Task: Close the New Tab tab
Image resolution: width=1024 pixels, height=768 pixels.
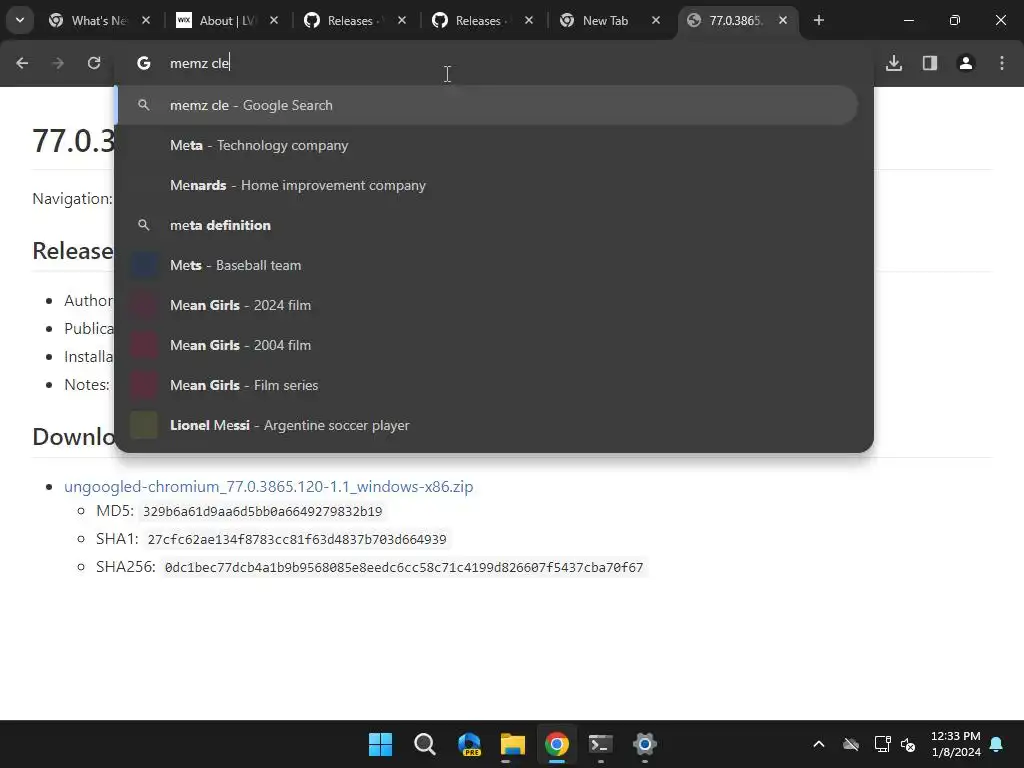Action: 656,20
